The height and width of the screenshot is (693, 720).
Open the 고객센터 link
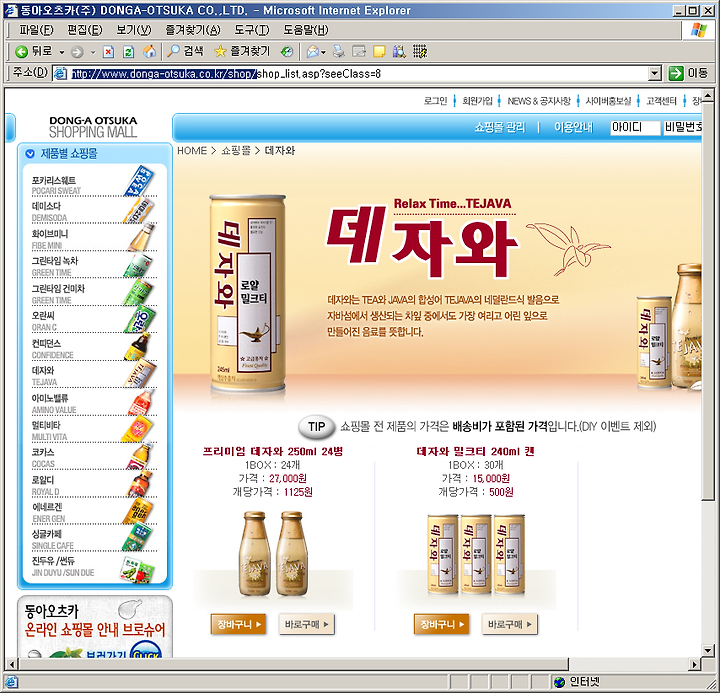click(x=661, y=101)
